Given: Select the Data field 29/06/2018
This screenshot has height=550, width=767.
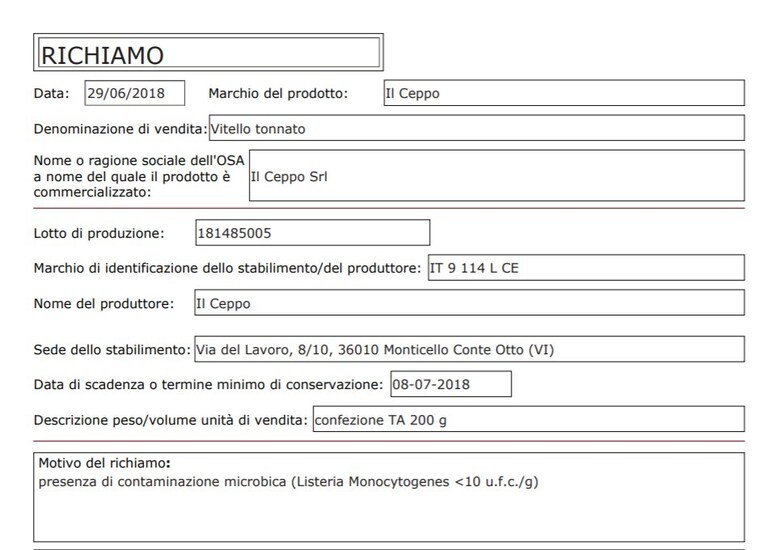Looking at the screenshot, I should point(135,93).
